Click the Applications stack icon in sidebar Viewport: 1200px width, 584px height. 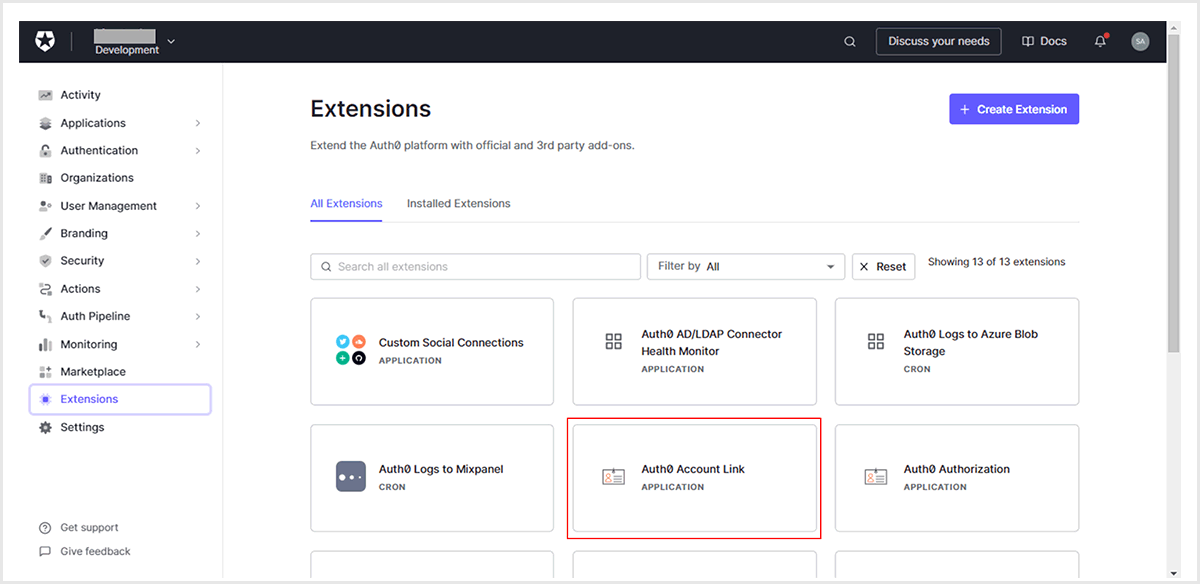45,123
